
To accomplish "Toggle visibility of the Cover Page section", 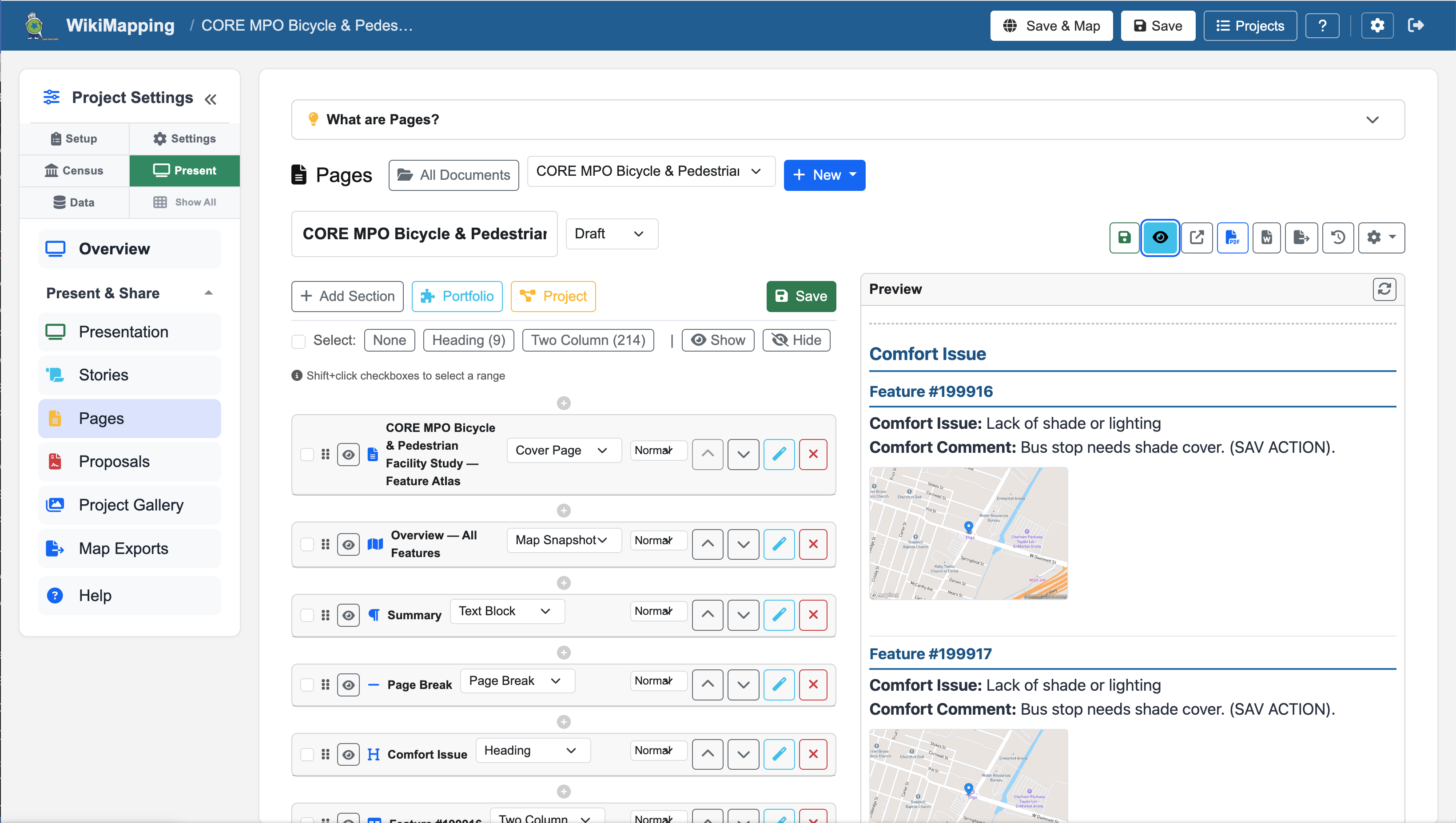I will pos(348,454).
